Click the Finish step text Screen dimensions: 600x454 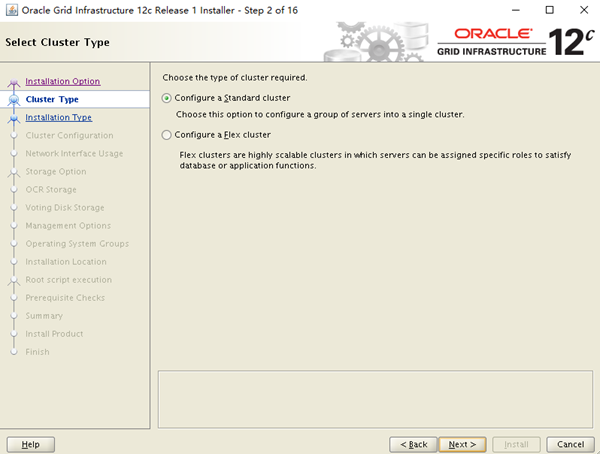point(37,351)
